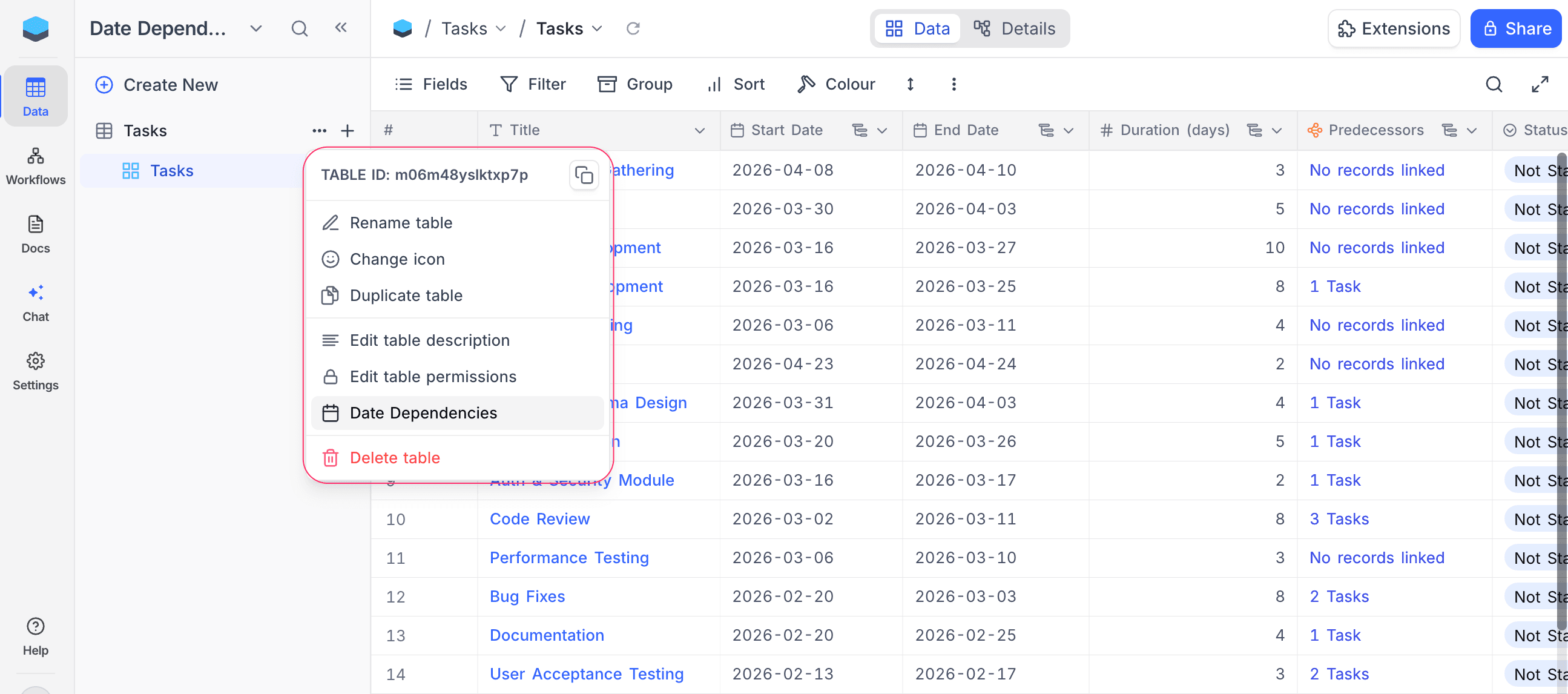Click the Share button

(x=1516, y=28)
